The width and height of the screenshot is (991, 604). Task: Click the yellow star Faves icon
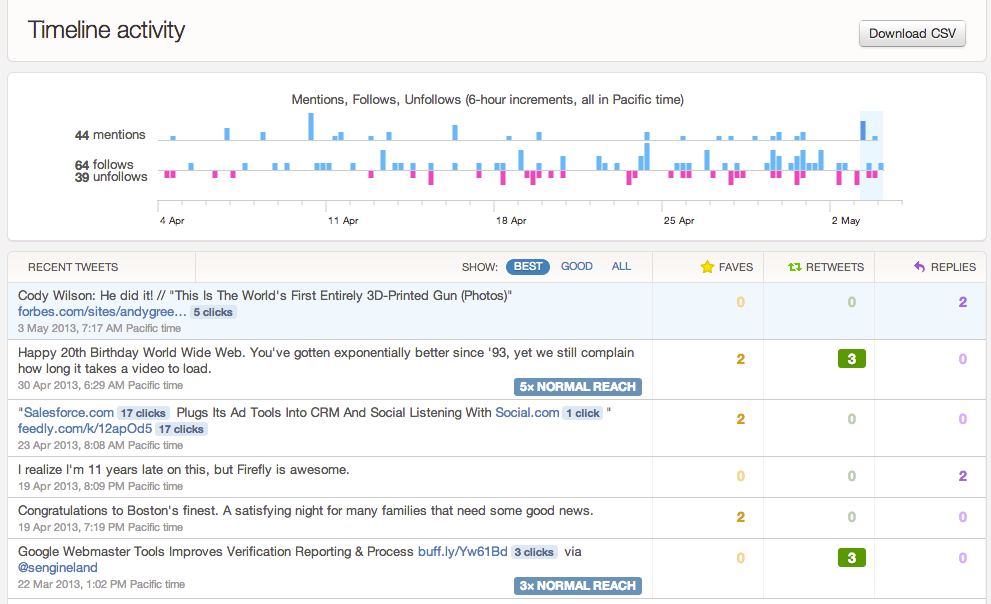(707, 267)
